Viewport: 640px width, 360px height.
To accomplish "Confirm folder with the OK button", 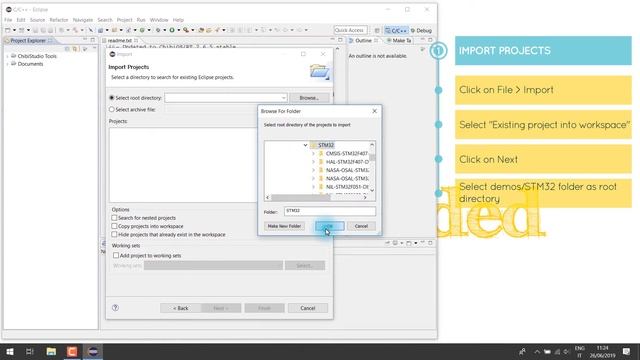I will (x=329, y=226).
